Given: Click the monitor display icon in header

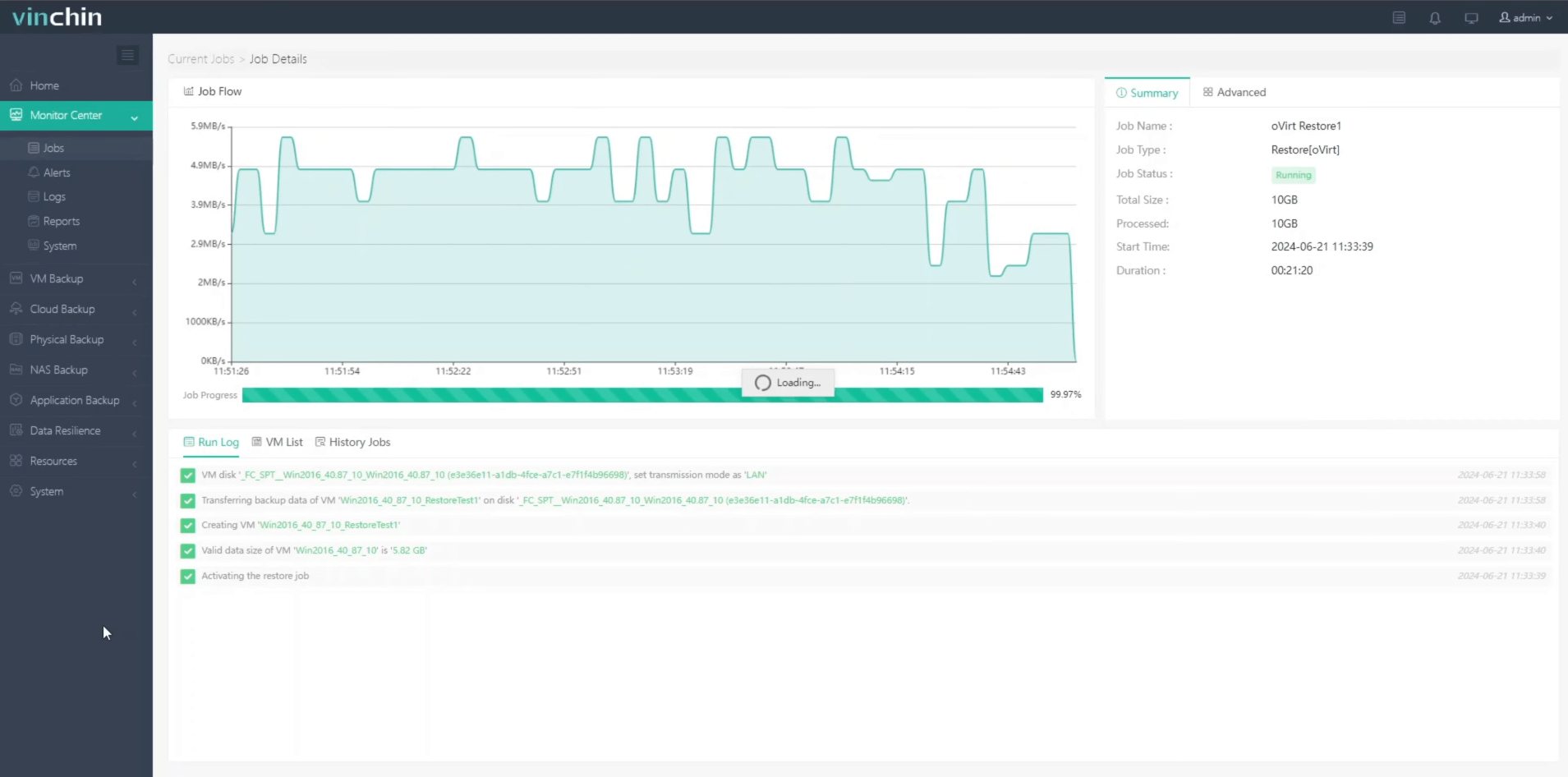Looking at the screenshot, I should coord(1471,17).
